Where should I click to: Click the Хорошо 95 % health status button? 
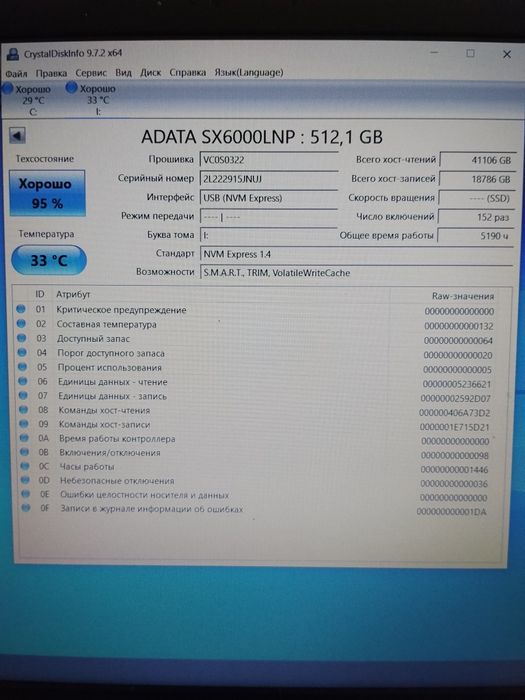(x=47, y=193)
